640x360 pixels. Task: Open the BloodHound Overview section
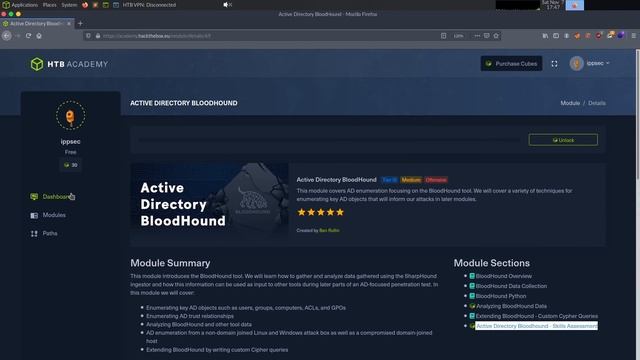pos(503,276)
